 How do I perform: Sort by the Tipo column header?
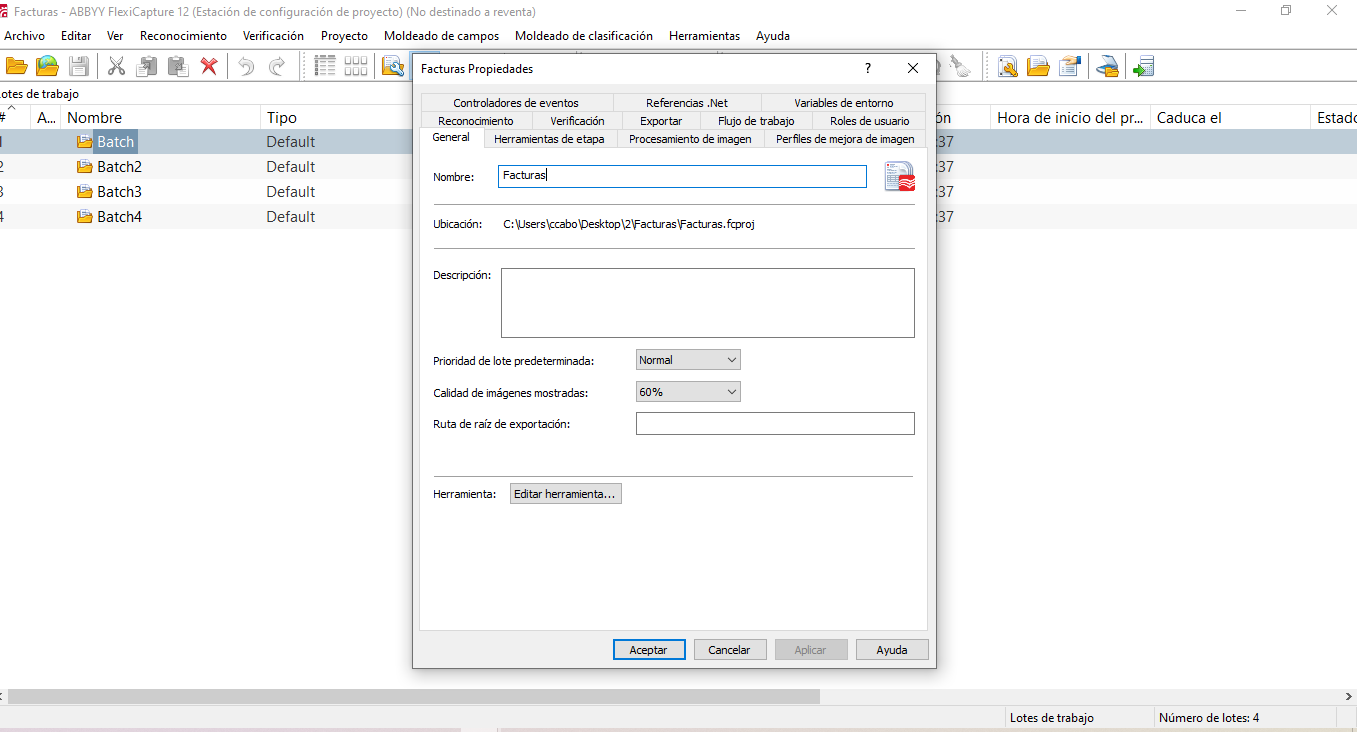click(x=336, y=118)
